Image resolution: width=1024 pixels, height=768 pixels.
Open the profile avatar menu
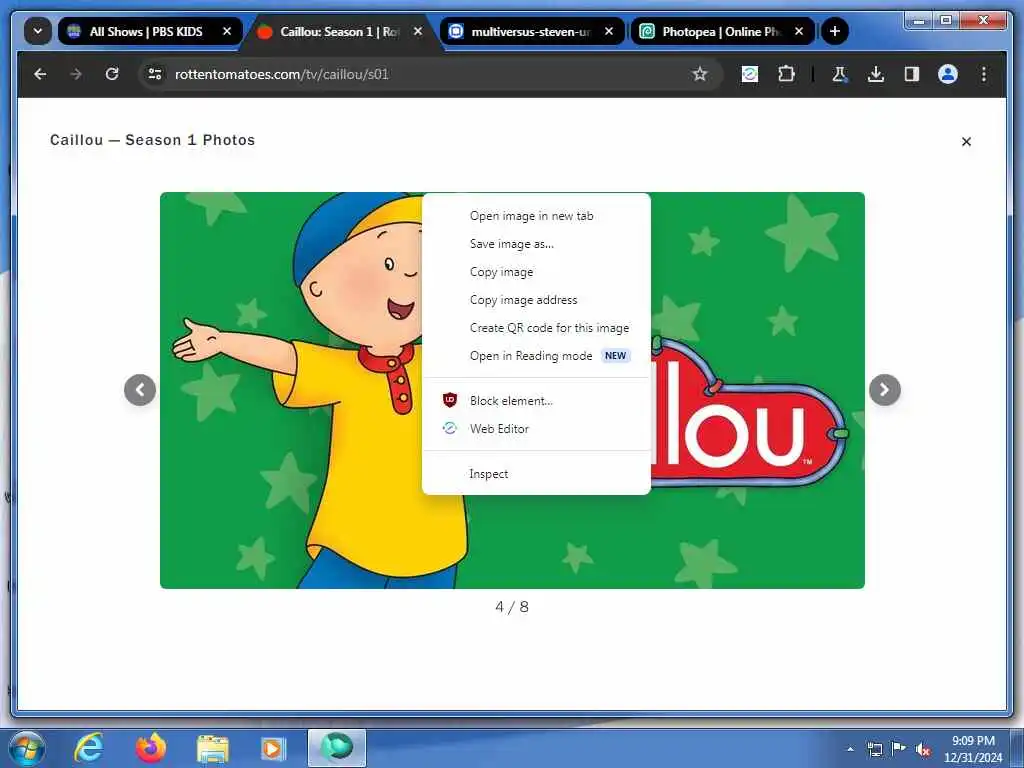pyautogui.click(x=948, y=74)
